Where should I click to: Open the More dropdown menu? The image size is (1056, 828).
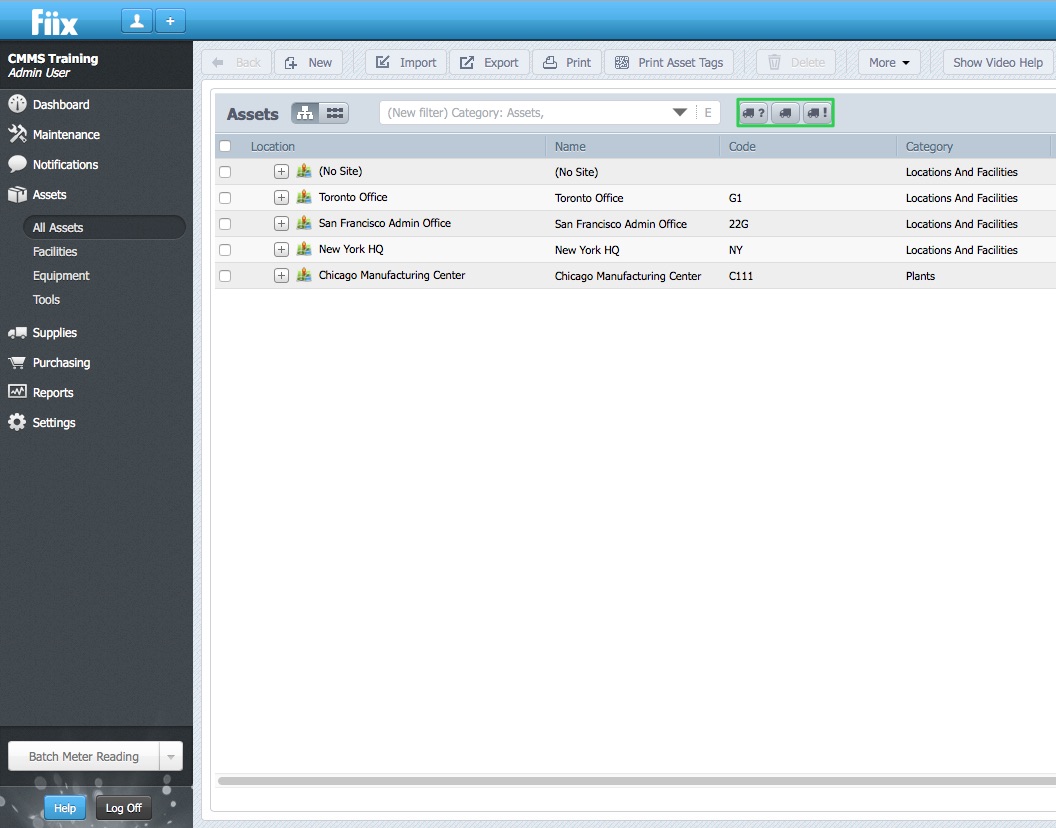click(889, 62)
